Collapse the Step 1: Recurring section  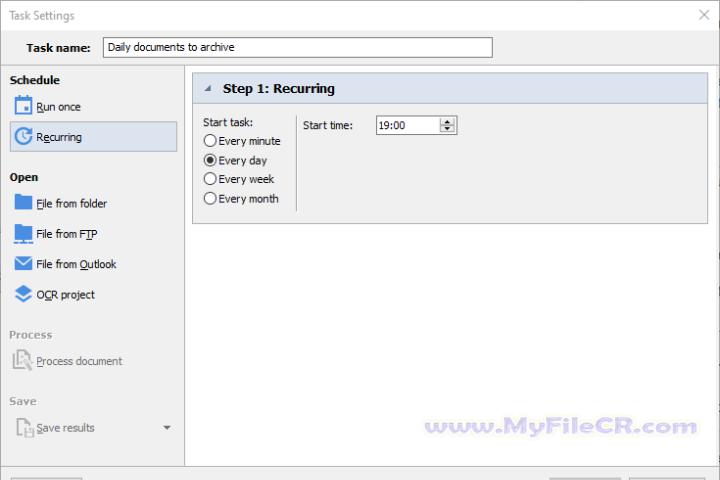pyautogui.click(x=208, y=88)
